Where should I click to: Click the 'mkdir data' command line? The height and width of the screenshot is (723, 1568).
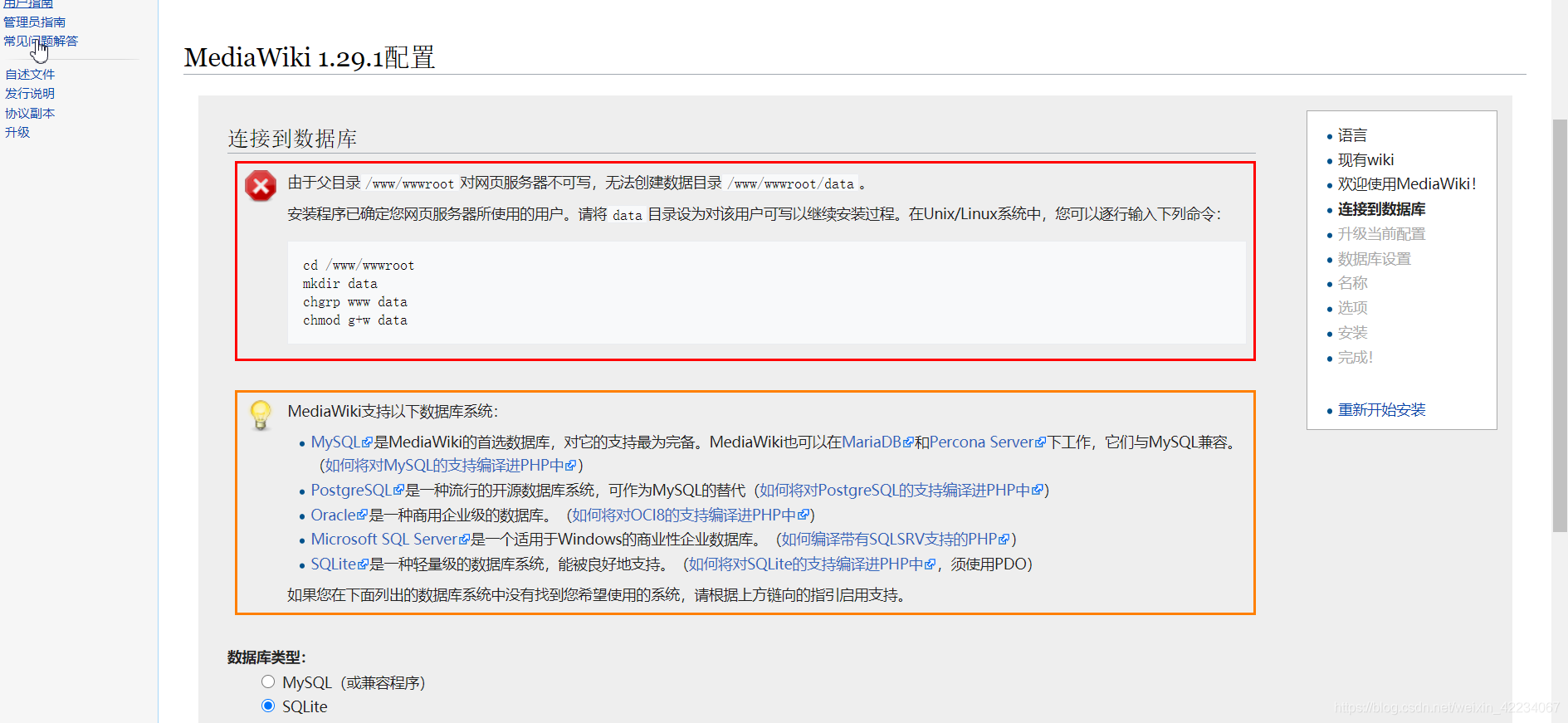pos(340,284)
